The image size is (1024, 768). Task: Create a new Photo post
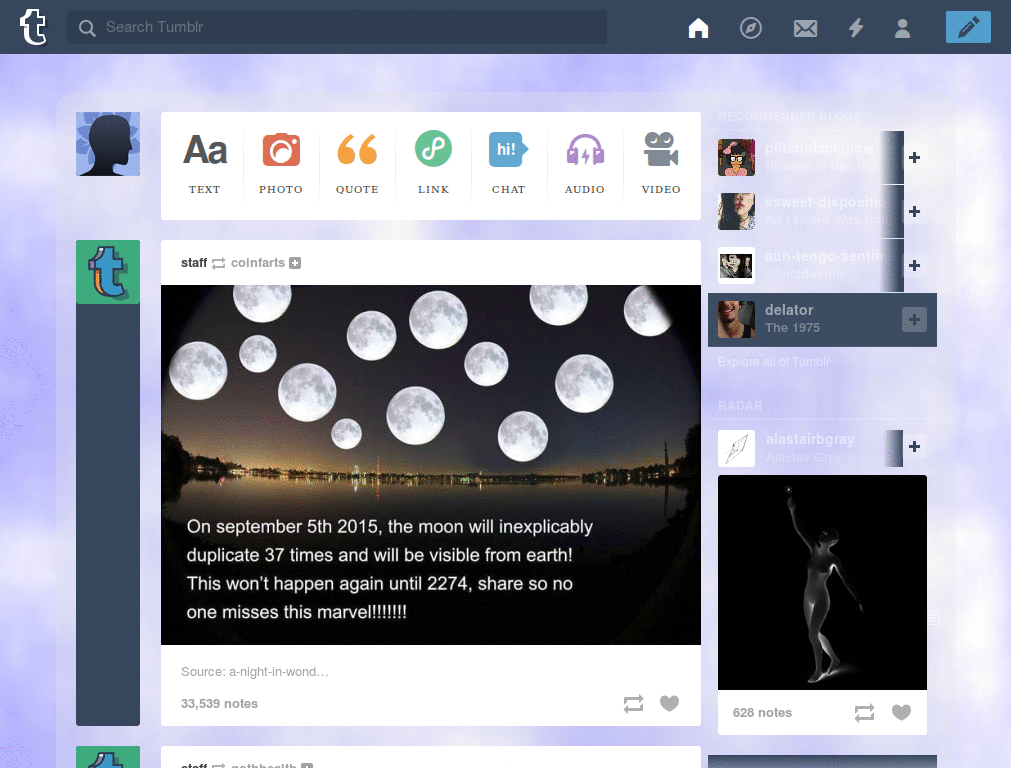[281, 163]
